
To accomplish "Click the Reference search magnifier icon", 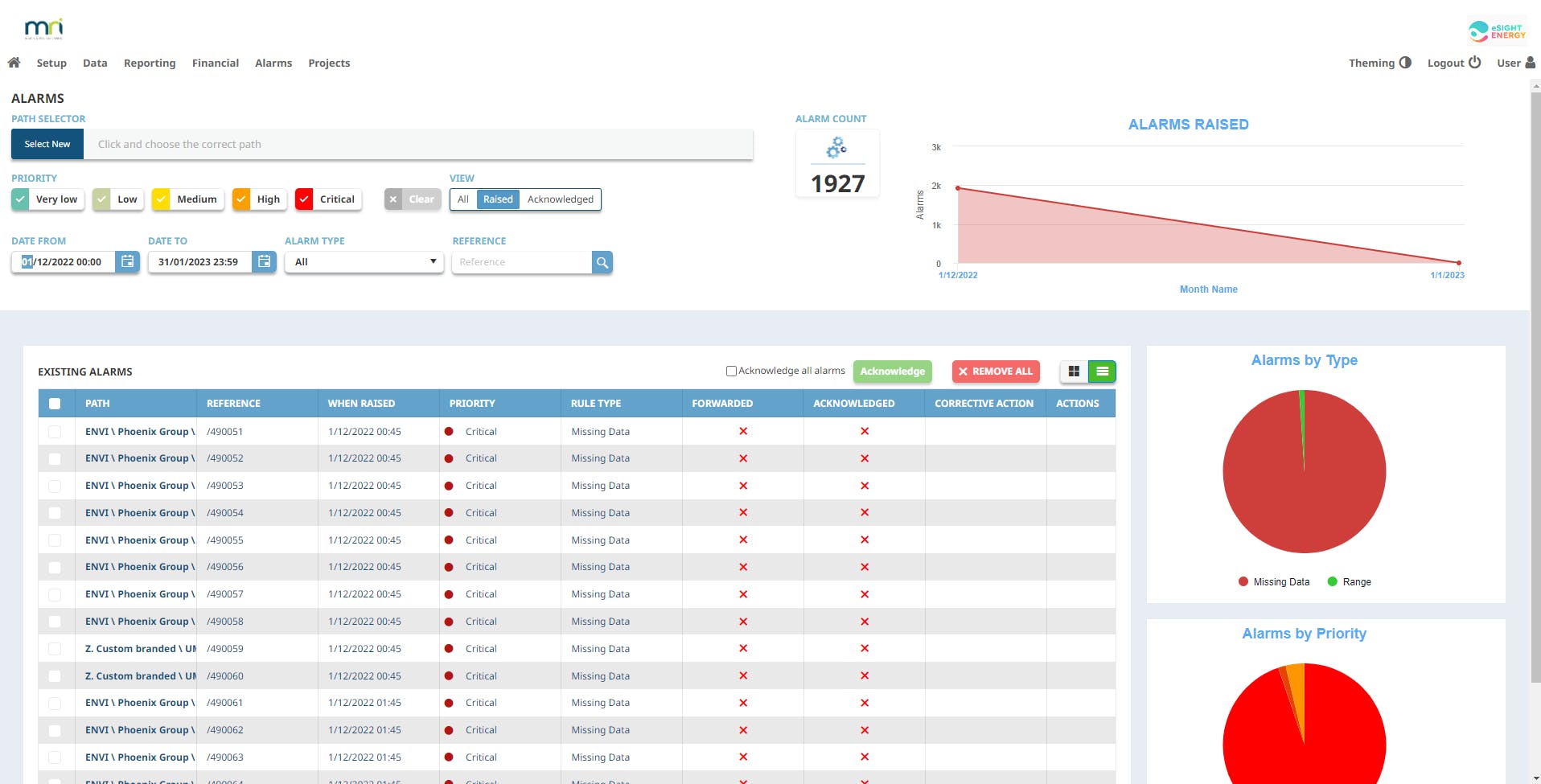I will pyautogui.click(x=602, y=261).
